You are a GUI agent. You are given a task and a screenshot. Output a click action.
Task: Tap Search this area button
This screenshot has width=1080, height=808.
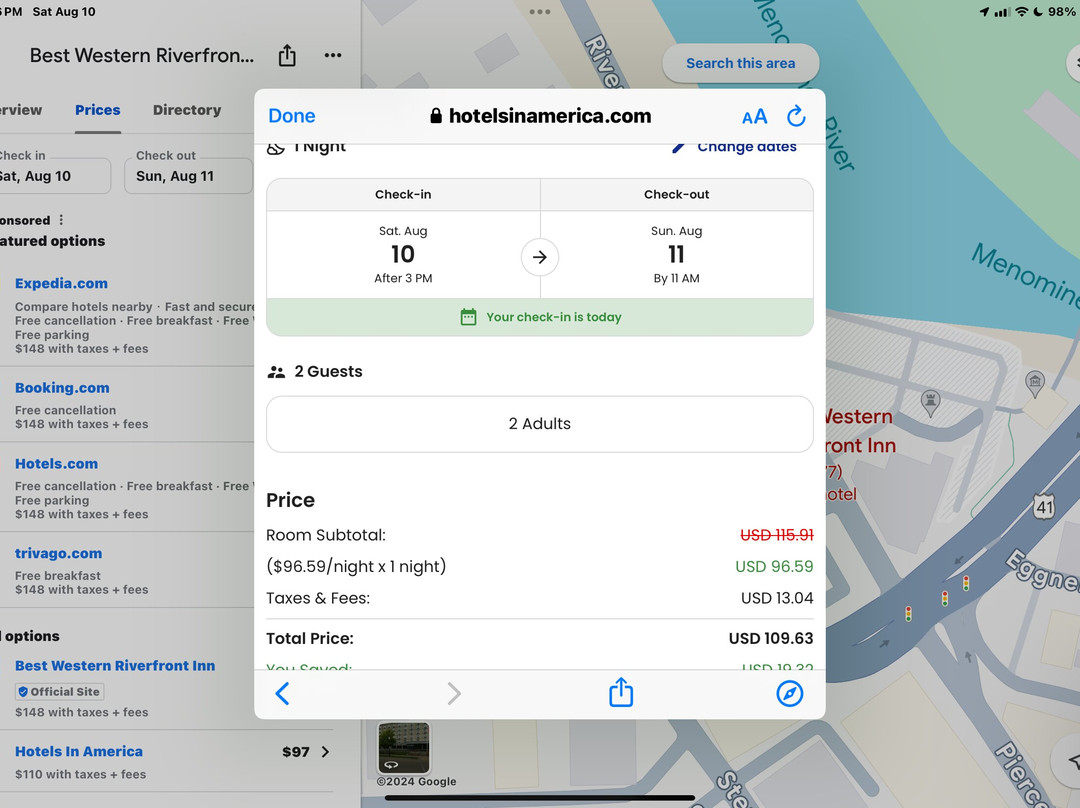pyautogui.click(x=740, y=63)
